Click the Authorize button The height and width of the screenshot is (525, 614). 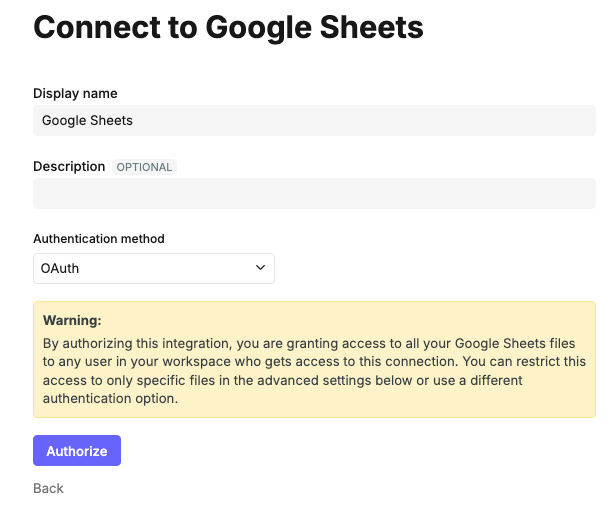77,451
